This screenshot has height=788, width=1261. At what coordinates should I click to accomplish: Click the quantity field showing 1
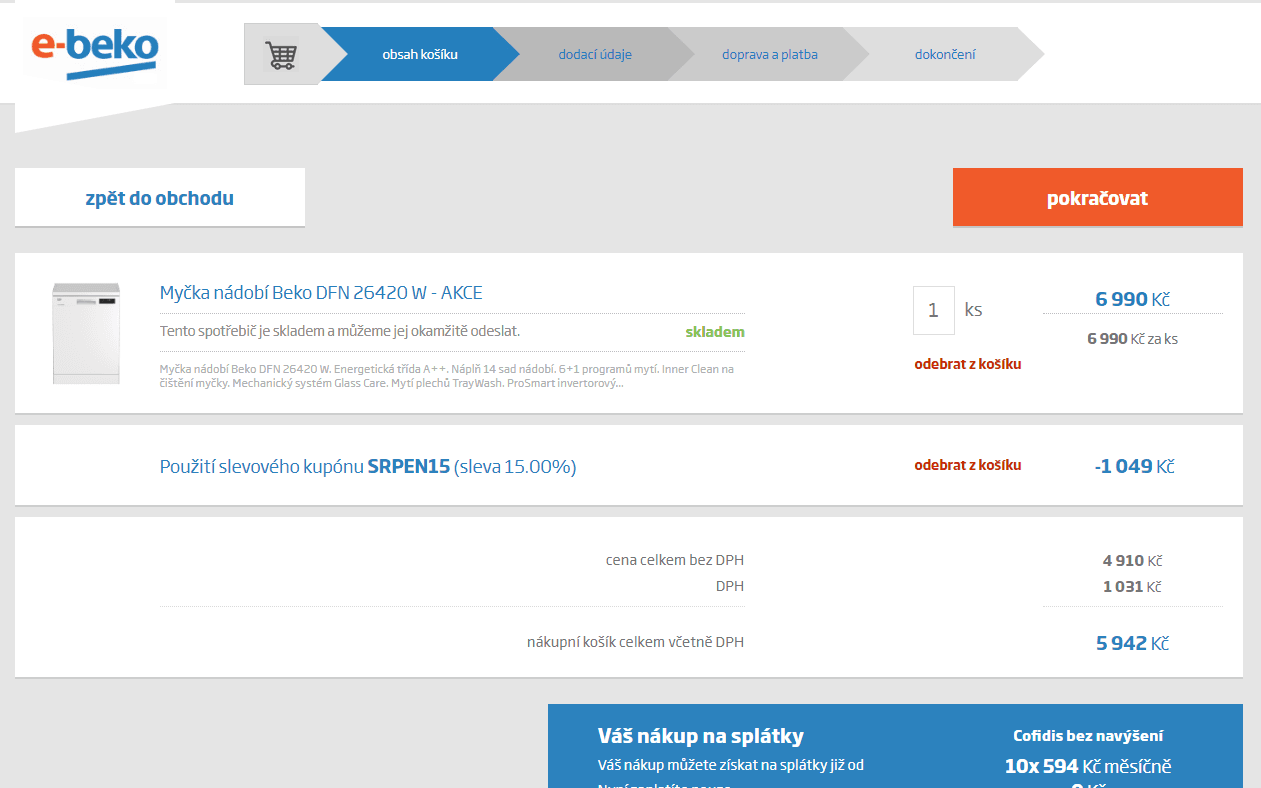934,310
